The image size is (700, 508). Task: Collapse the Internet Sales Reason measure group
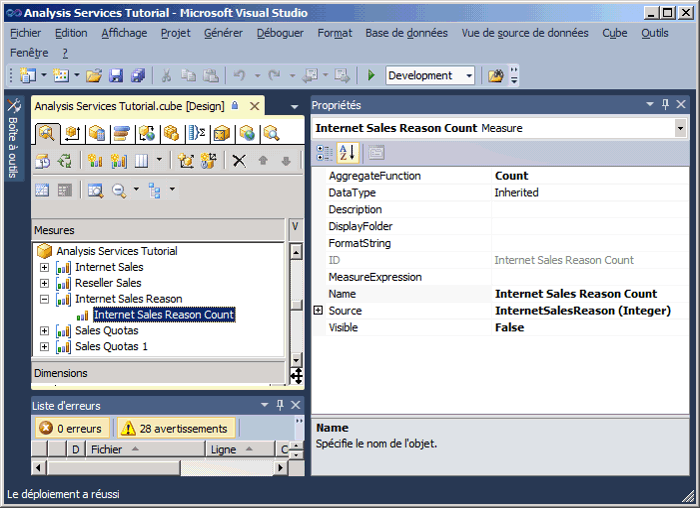44,299
